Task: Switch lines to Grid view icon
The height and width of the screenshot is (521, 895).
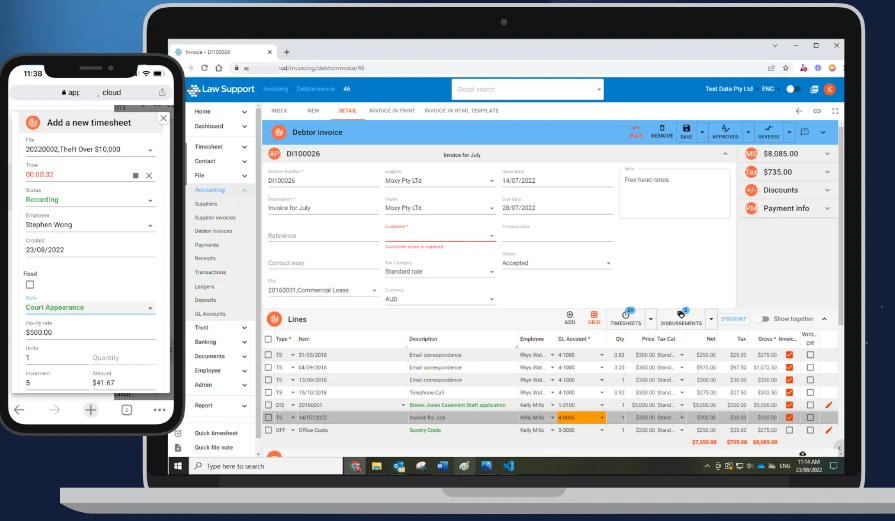Action: click(594, 317)
